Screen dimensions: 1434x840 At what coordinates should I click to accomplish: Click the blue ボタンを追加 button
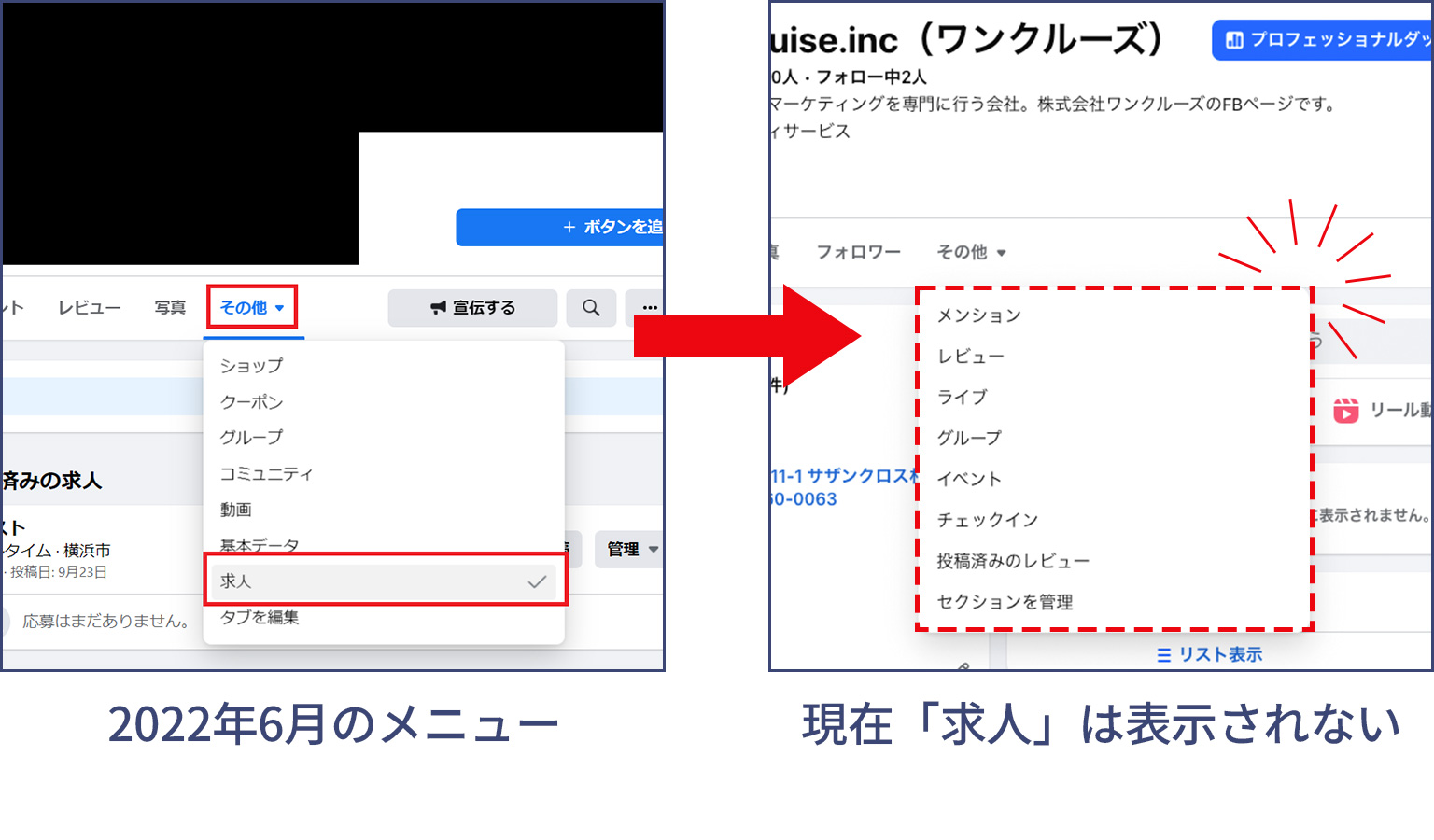click(560, 227)
